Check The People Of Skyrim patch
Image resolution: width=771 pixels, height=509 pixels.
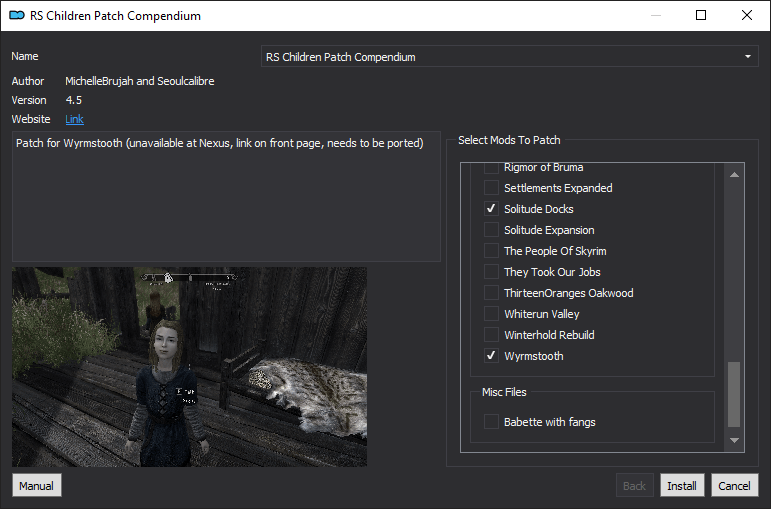[x=491, y=251]
